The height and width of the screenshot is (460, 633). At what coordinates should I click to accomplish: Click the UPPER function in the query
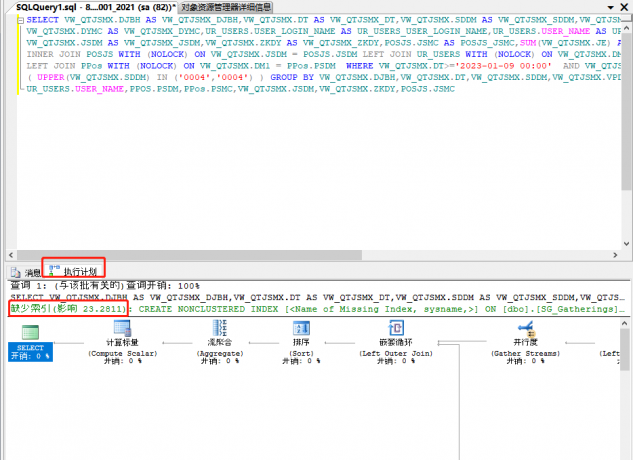[51, 77]
